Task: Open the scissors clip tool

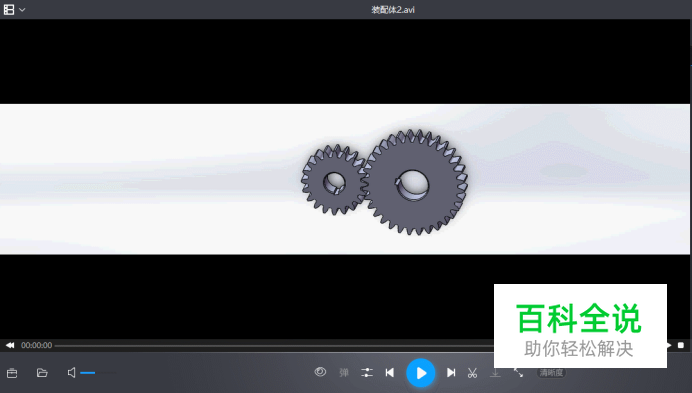Action: pos(472,373)
